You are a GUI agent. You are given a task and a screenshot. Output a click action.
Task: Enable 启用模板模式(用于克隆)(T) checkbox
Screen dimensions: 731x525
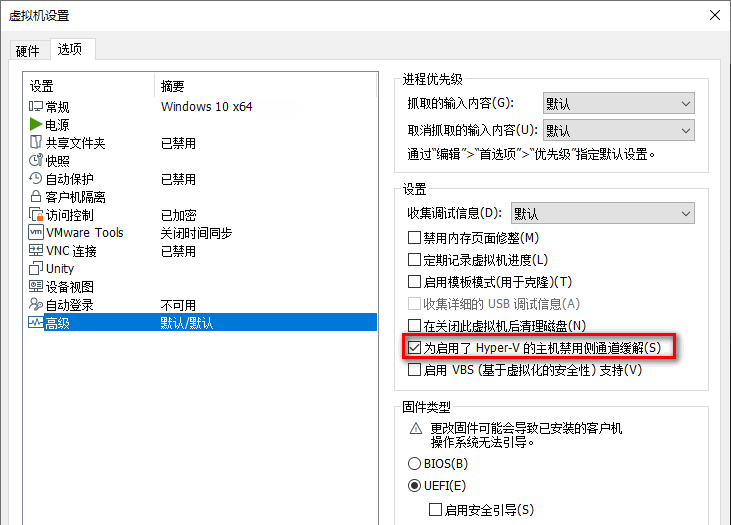click(x=414, y=282)
